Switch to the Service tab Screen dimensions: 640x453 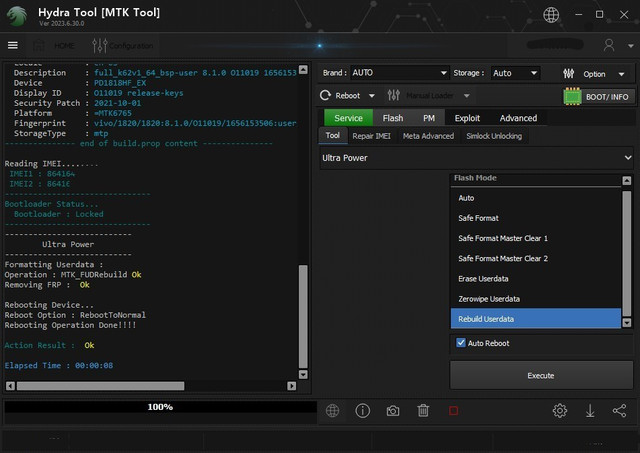tap(348, 118)
